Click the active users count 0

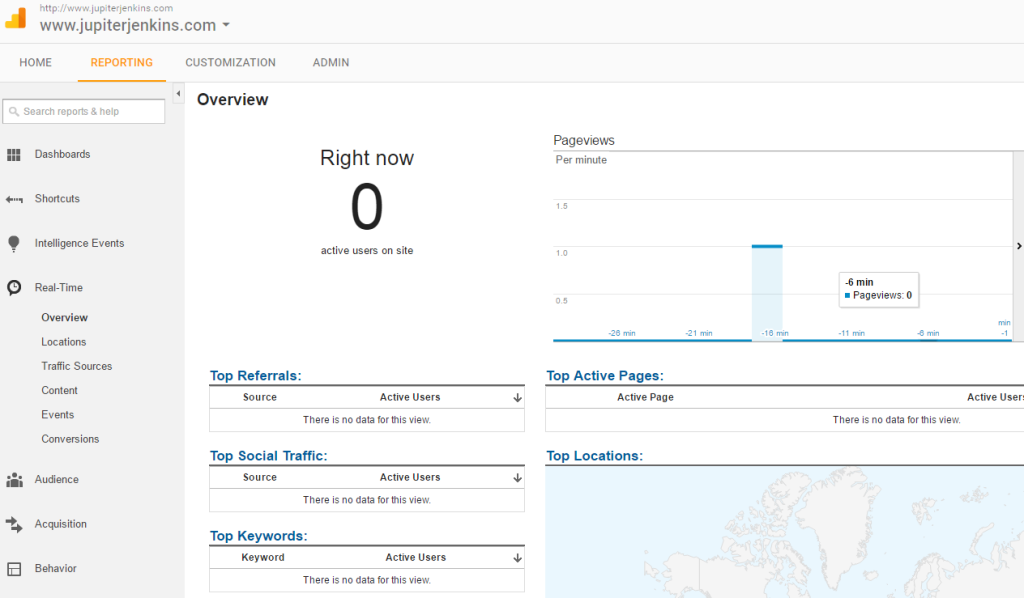(x=367, y=207)
